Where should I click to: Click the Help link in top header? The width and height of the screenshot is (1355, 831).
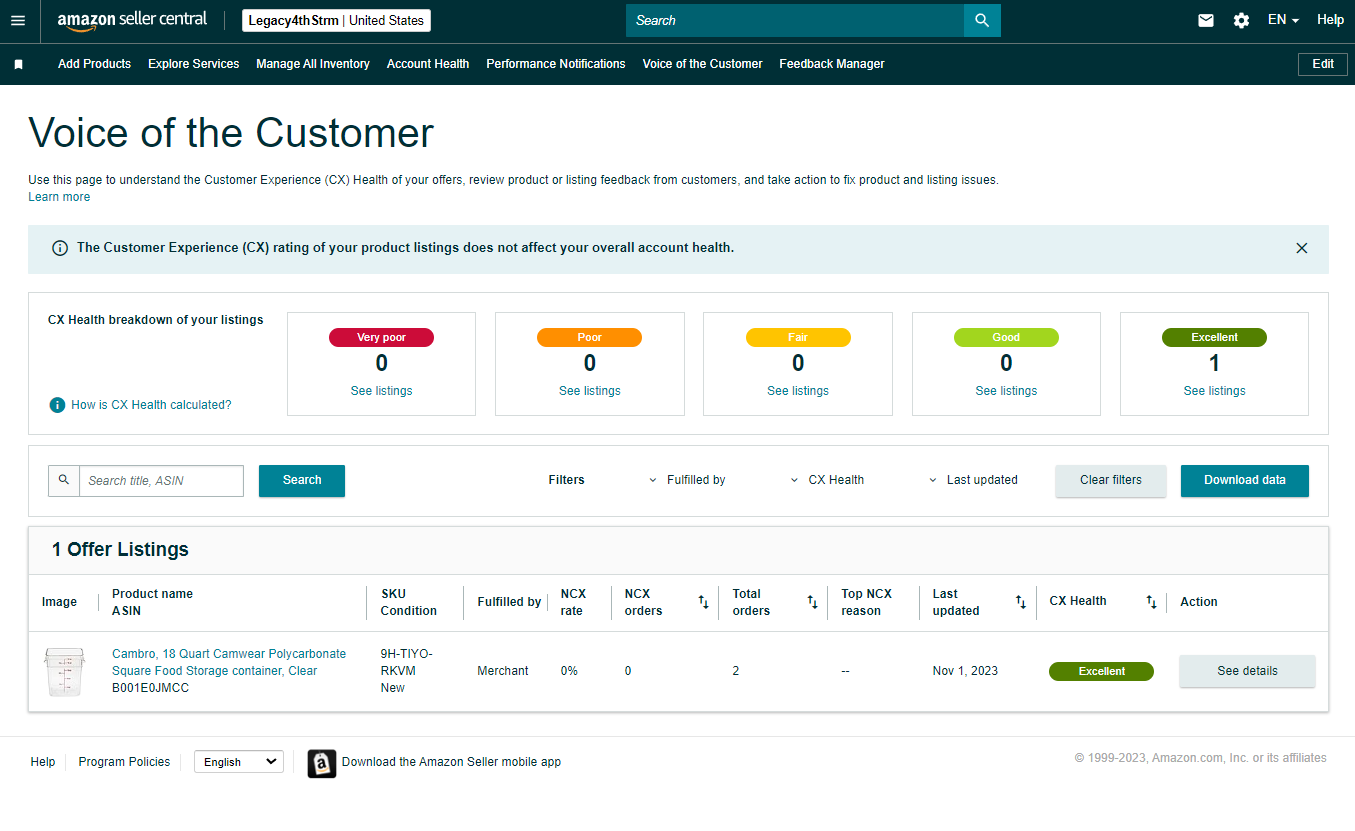click(x=1330, y=20)
